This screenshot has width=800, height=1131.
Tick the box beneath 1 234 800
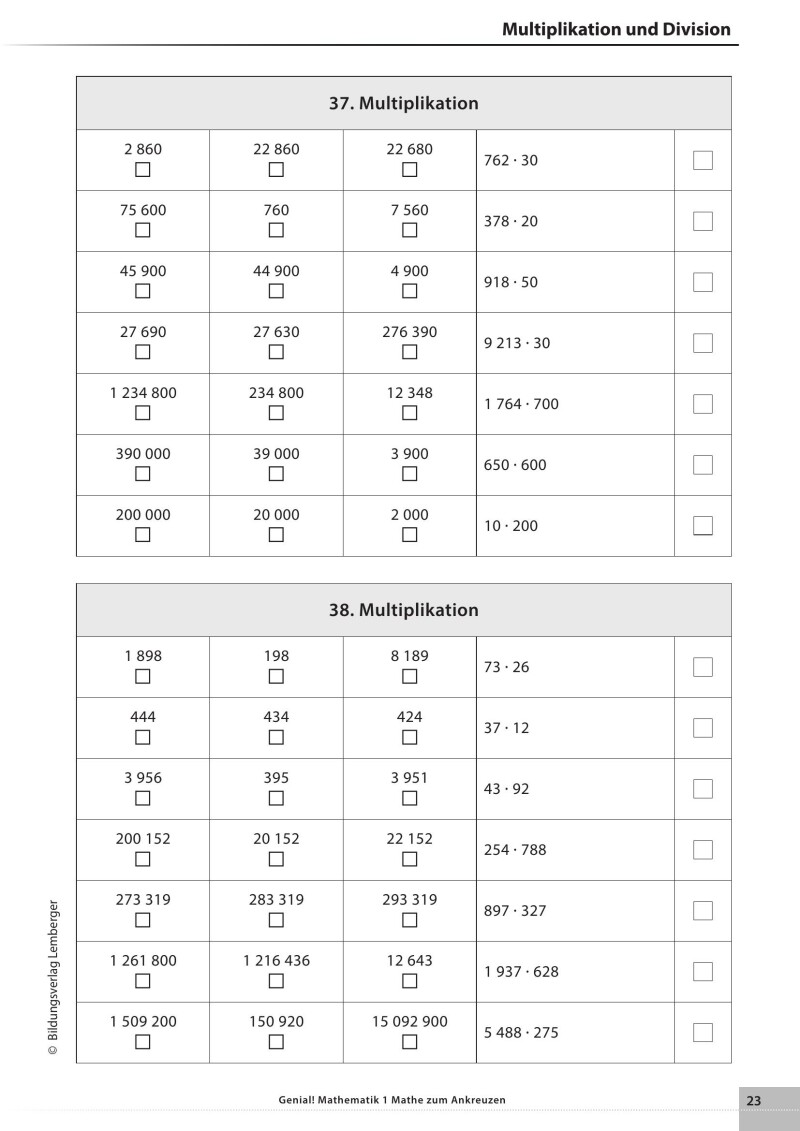click(x=143, y=414)
